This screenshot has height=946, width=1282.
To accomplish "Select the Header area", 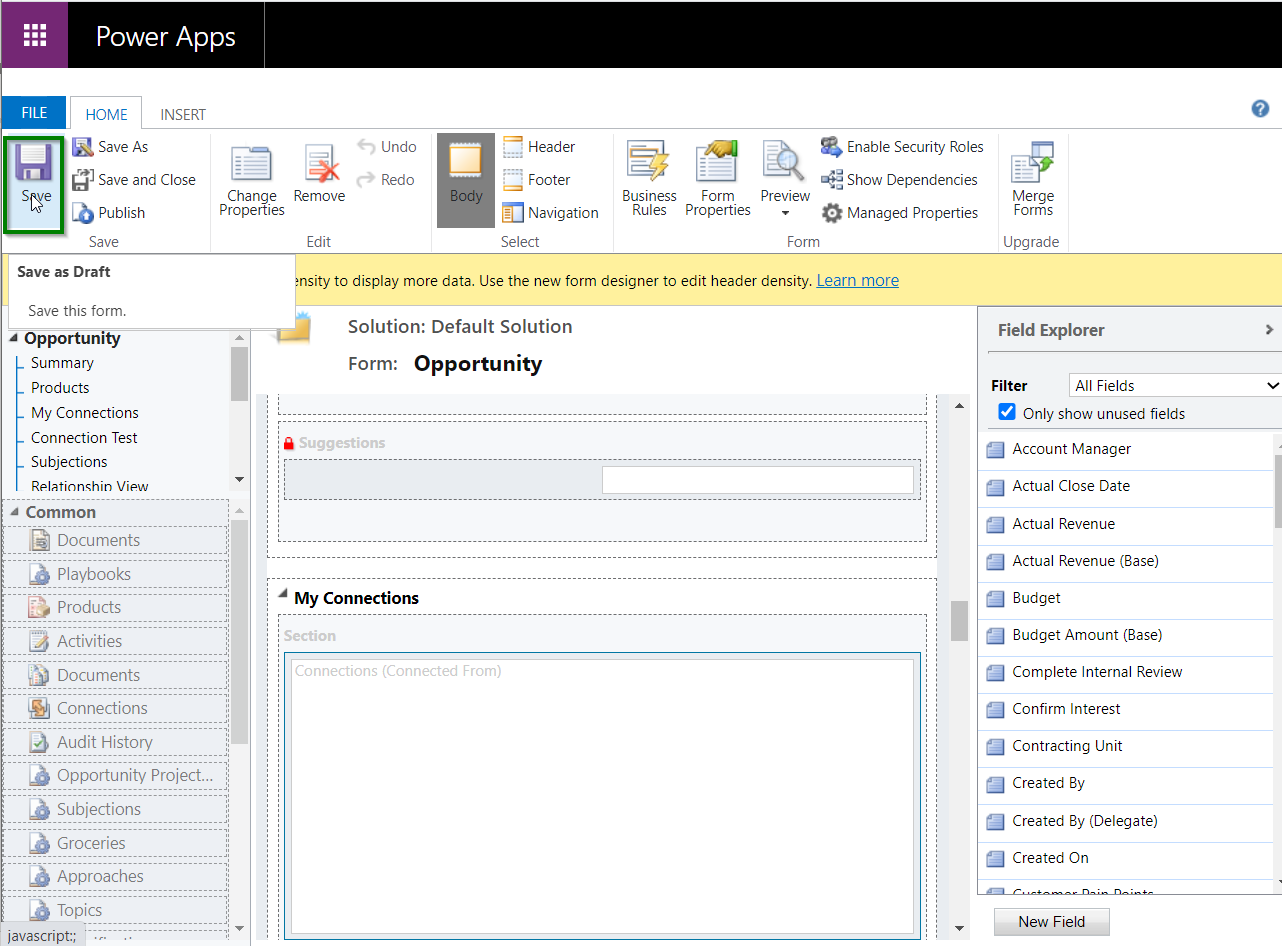I will [x=539, y=147].
